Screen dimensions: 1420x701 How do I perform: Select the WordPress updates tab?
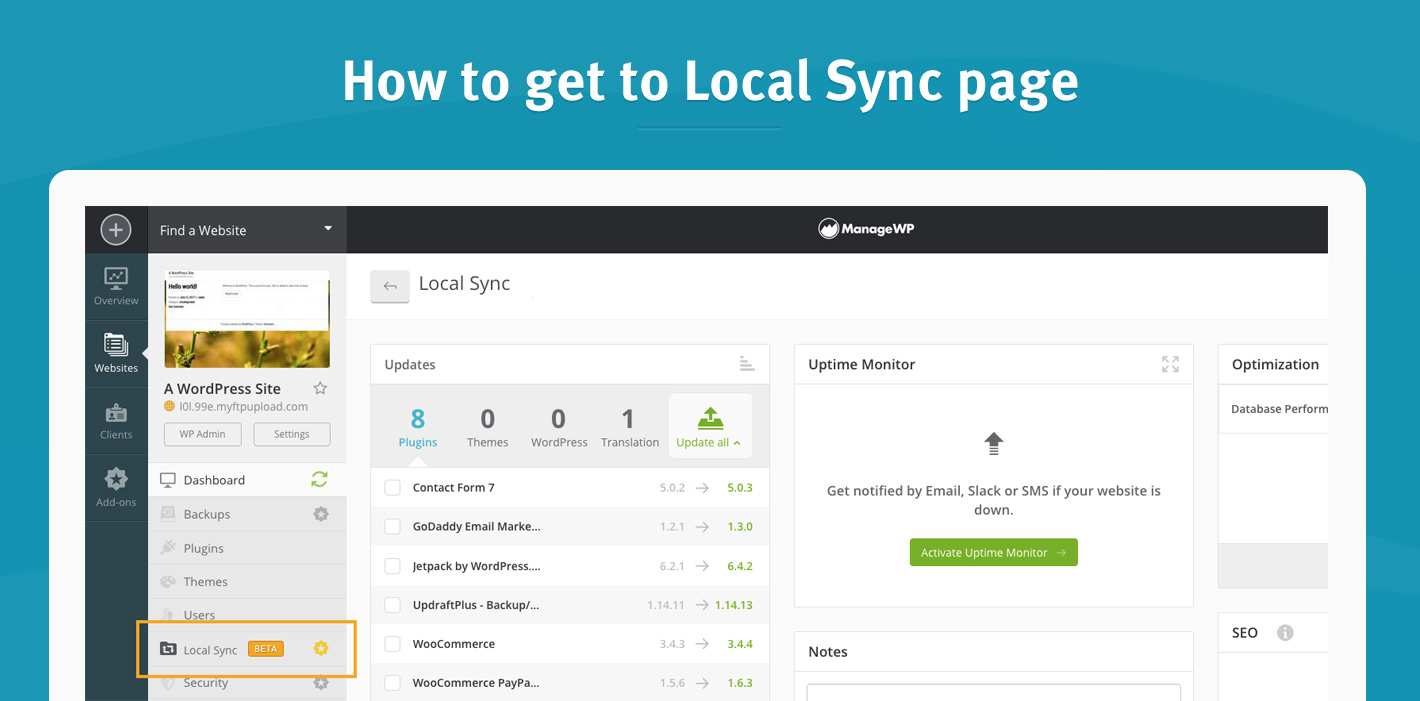click(x=559, y=427)
